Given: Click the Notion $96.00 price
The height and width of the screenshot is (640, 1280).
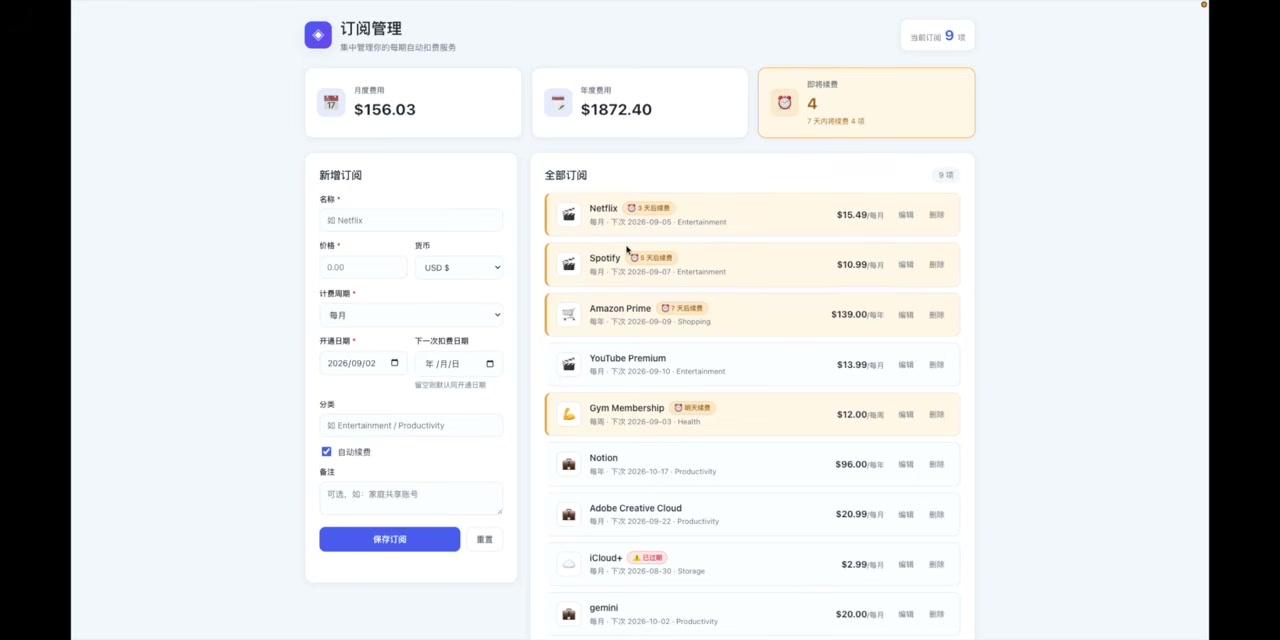Looking at the screenshot, I should tap(851, 464).
